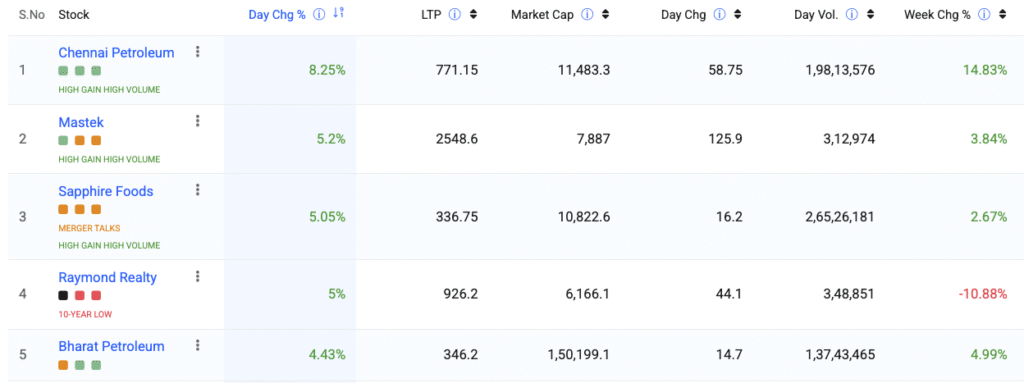Click the Market Cap column header label
The image size is (1024, 383).
(x=543, y=15)
